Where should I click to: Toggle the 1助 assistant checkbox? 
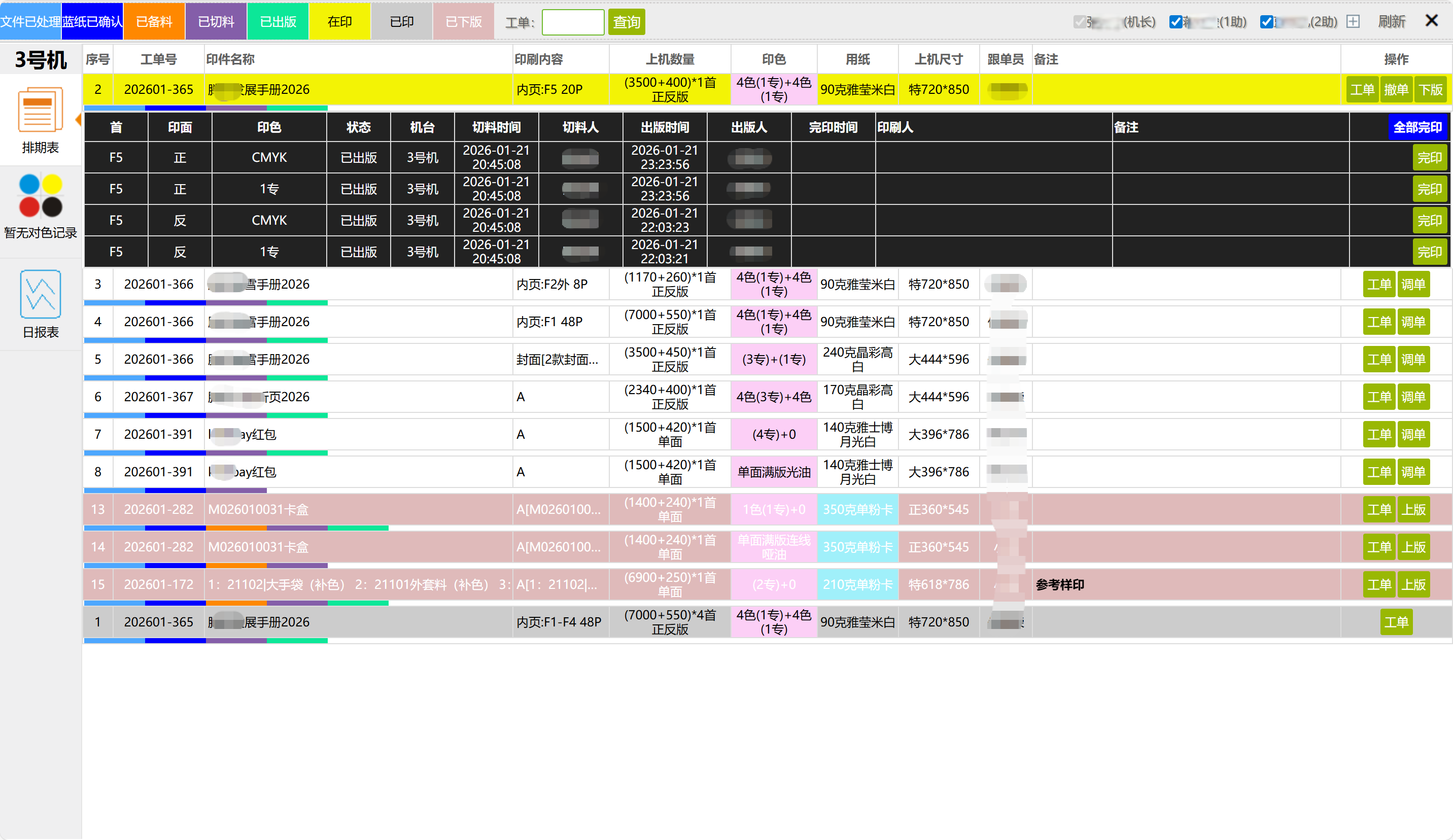1175,22
